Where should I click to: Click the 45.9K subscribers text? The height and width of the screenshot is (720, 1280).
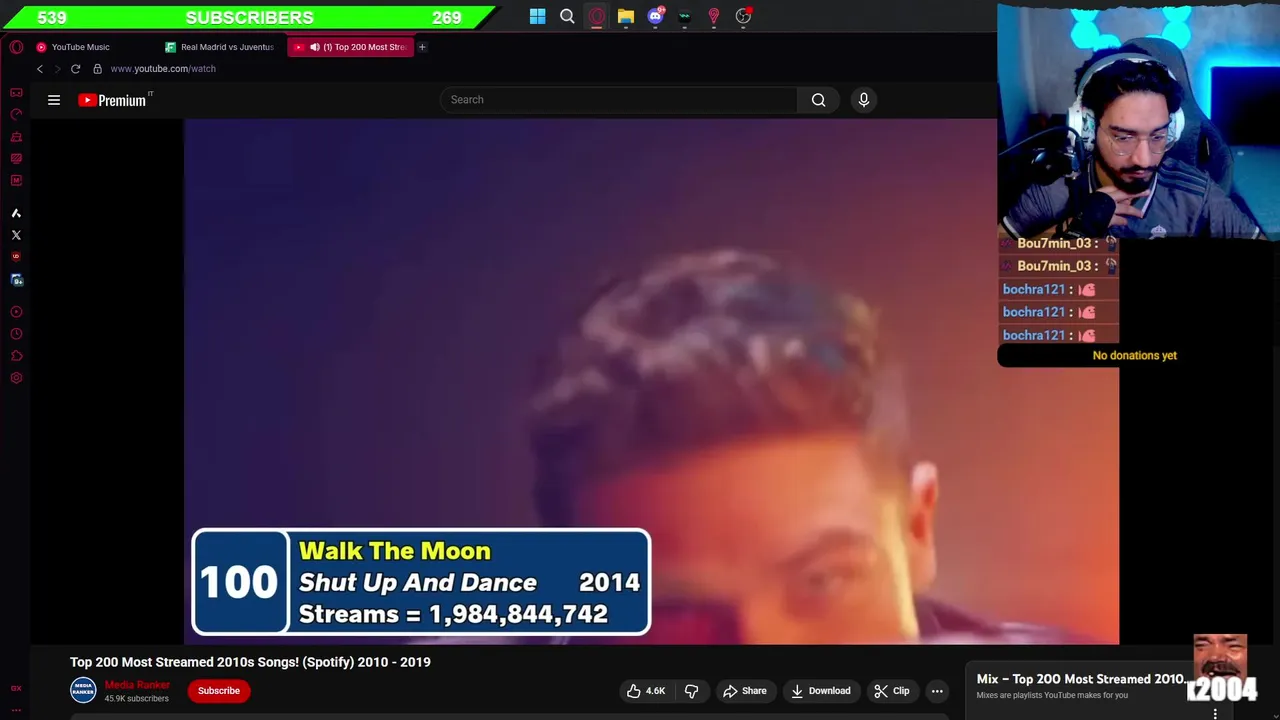tap(137, 698)
